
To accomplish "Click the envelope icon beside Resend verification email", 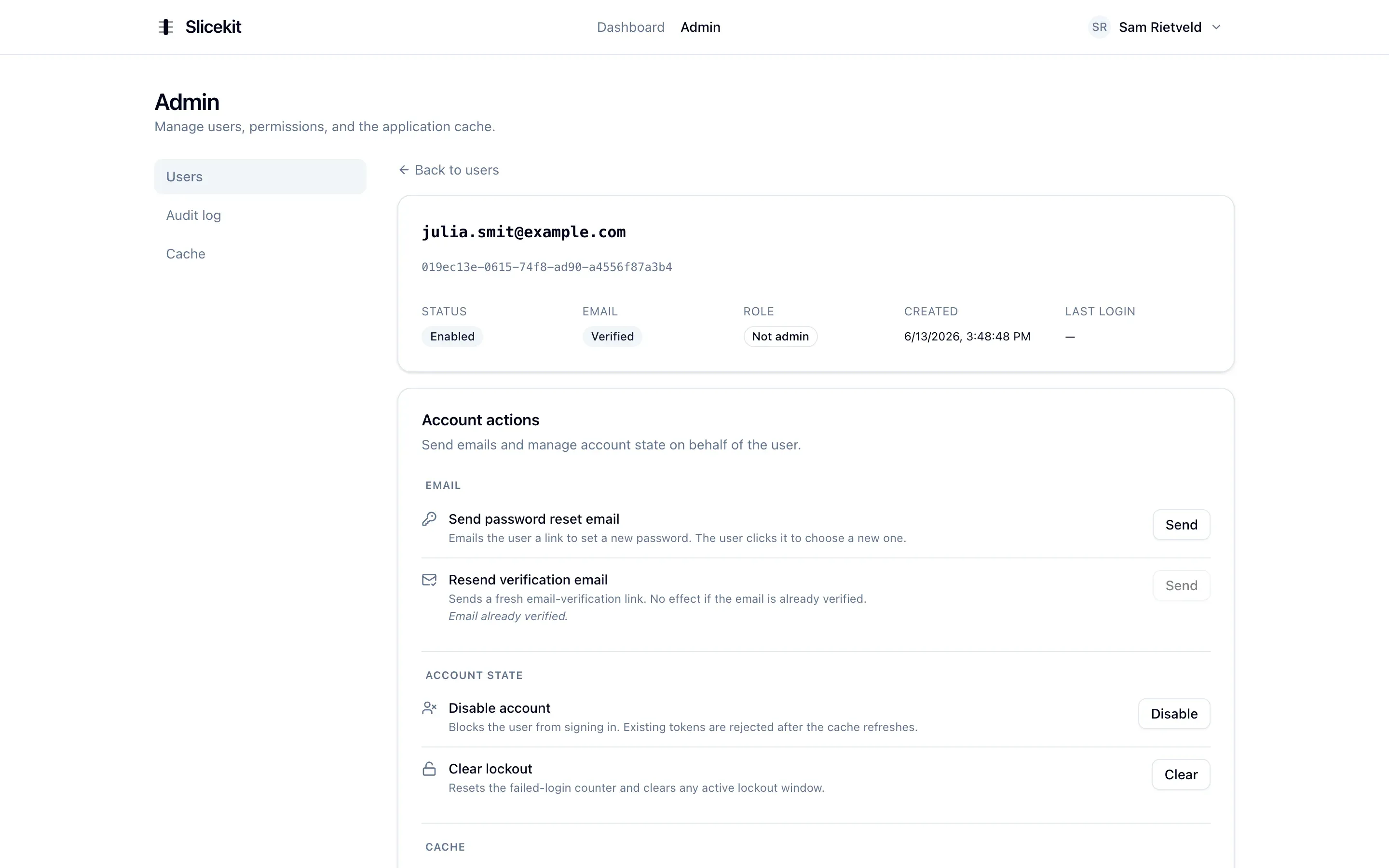I will point(429,580).
